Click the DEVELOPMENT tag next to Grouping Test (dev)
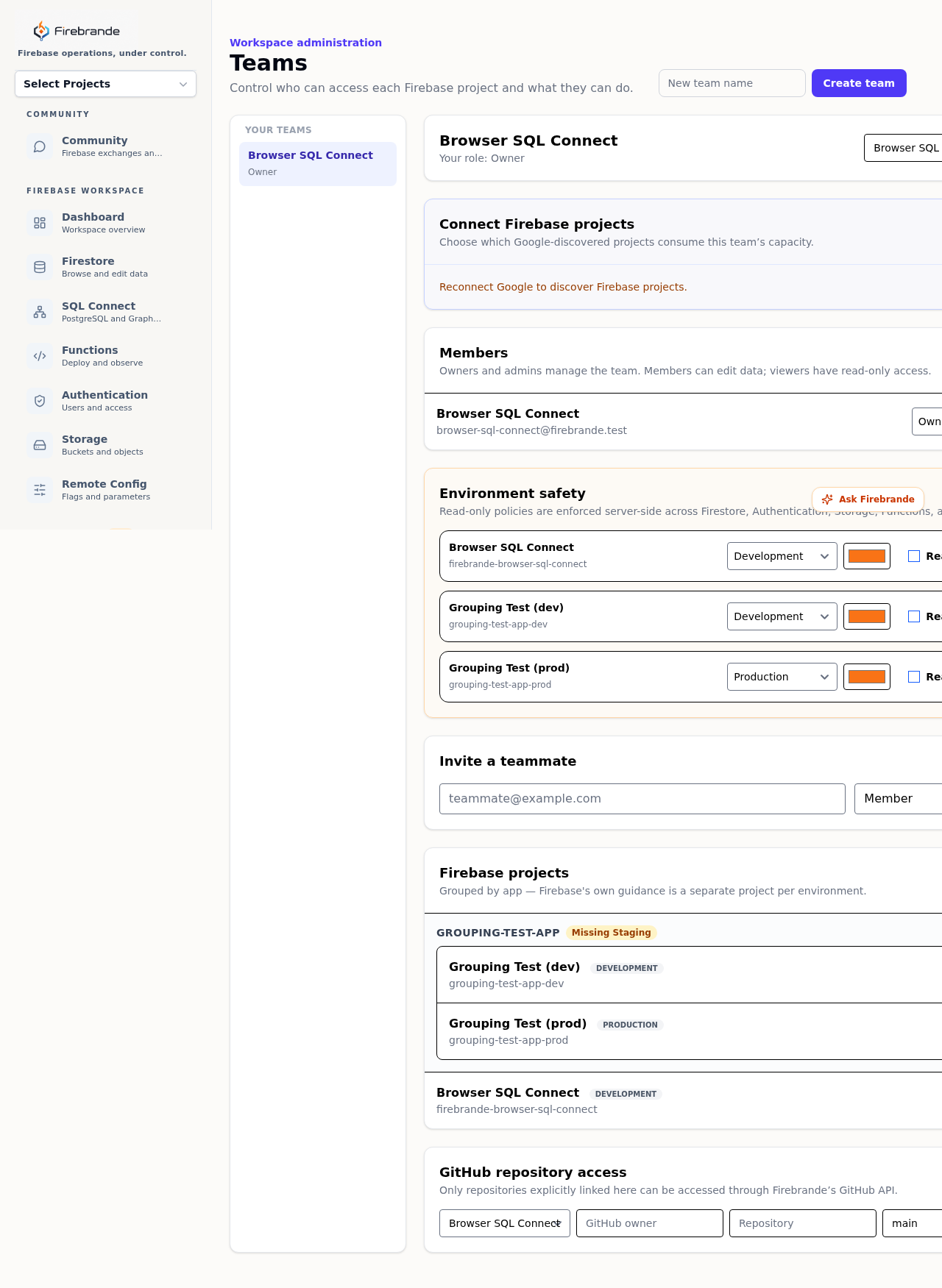Image resolution: width=942 pixels, height=1288 pixels. click(x=627, y=968)
